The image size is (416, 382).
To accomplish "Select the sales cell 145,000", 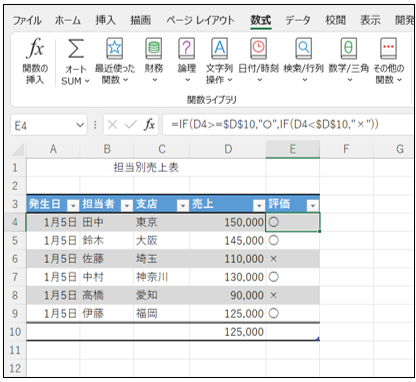I will [228, 241].
